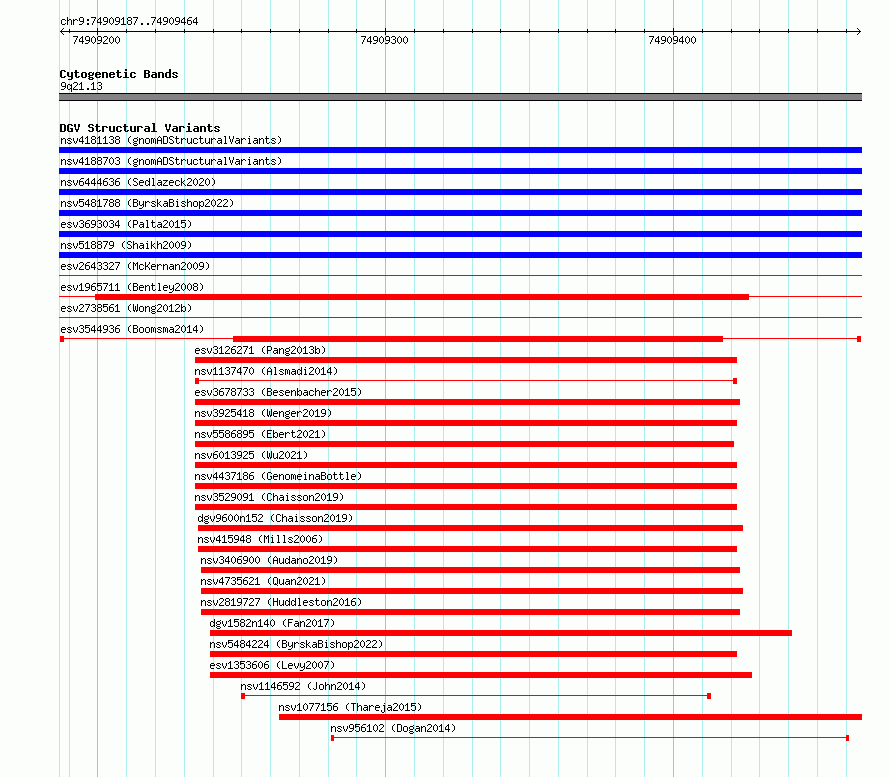Image resolution: width=890 pixels, height=777 pixels.
Task: Click the thin red line of nsv956102 Dogan2014
Action: [x=590, y=738]
